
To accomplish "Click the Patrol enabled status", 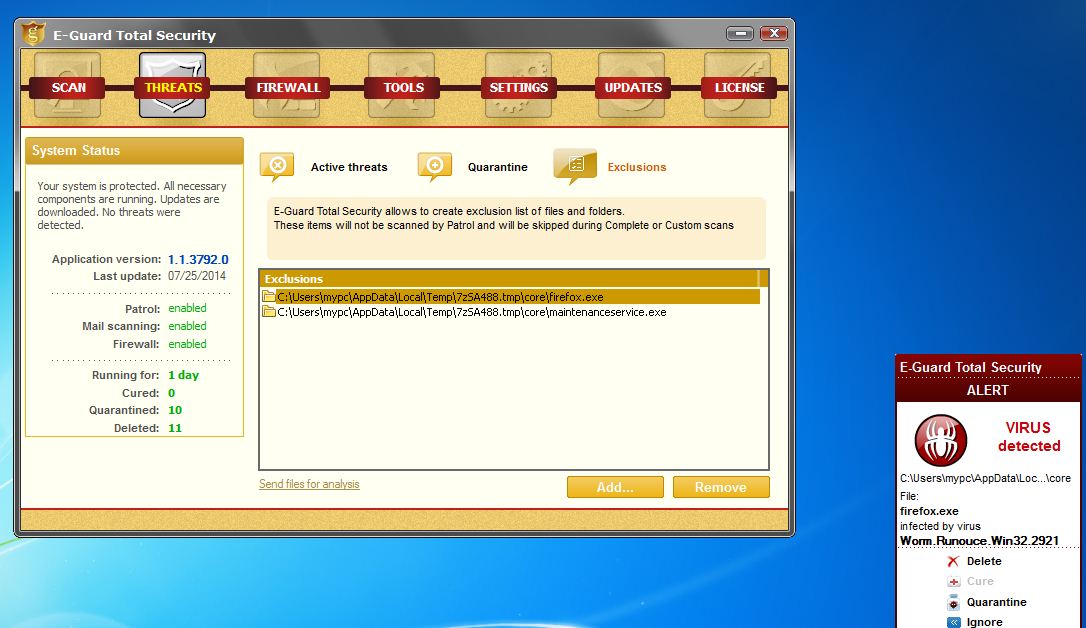I will pyautogui.click(x=187, y=308).
